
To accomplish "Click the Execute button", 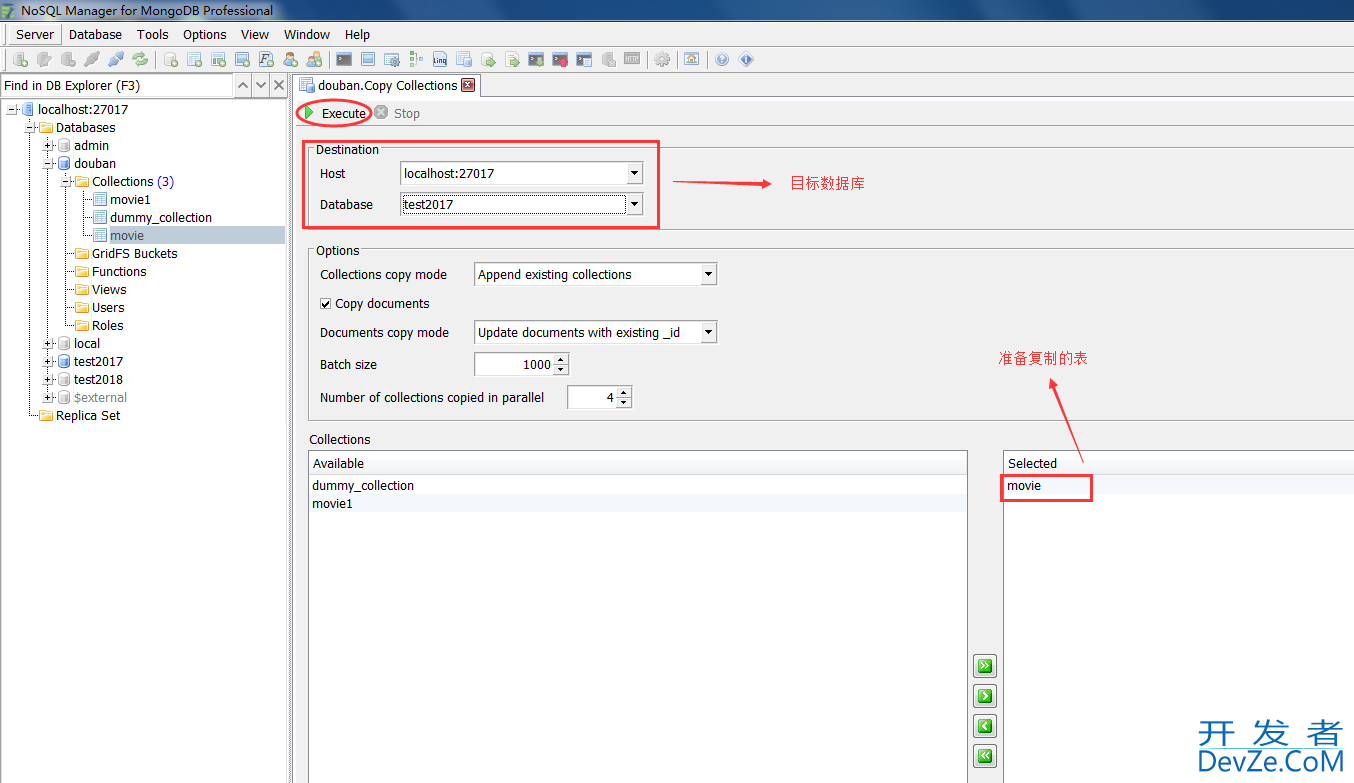I will (x=335, y=113).
